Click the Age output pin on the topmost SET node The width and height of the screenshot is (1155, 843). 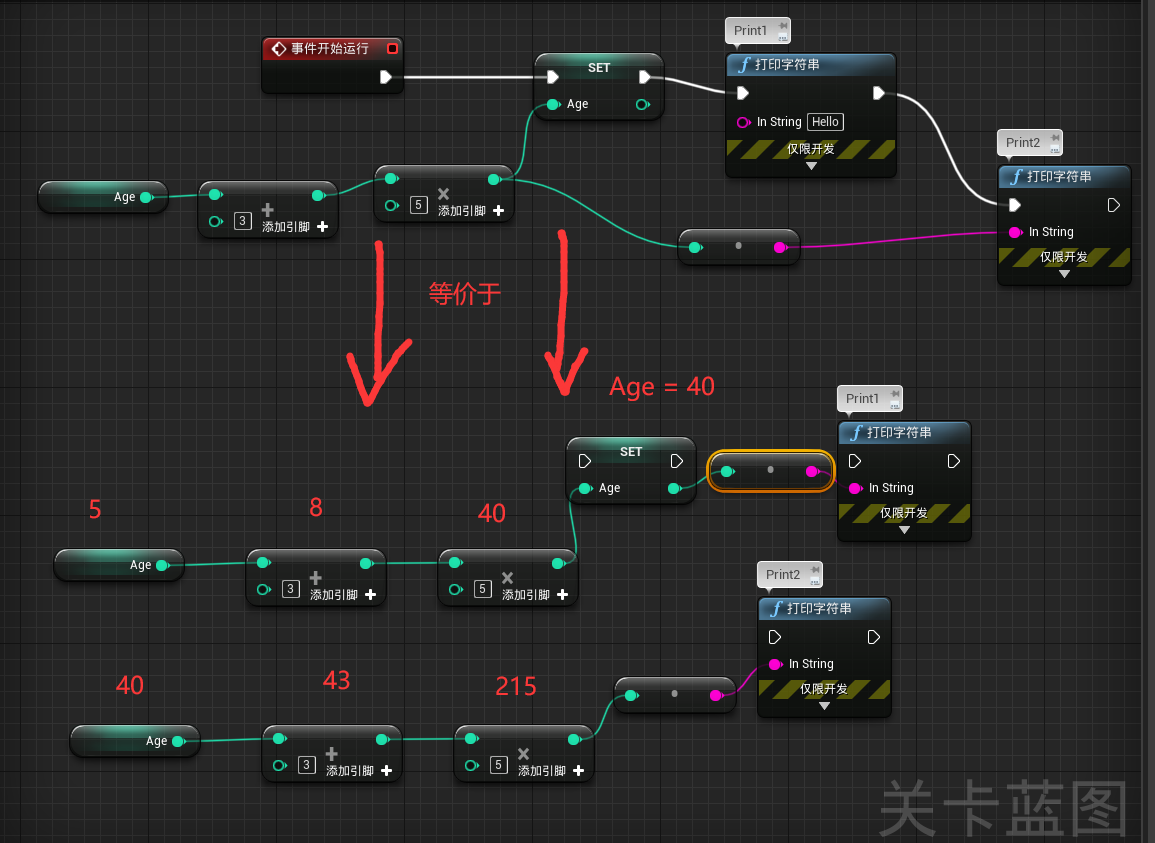[642, 104]
